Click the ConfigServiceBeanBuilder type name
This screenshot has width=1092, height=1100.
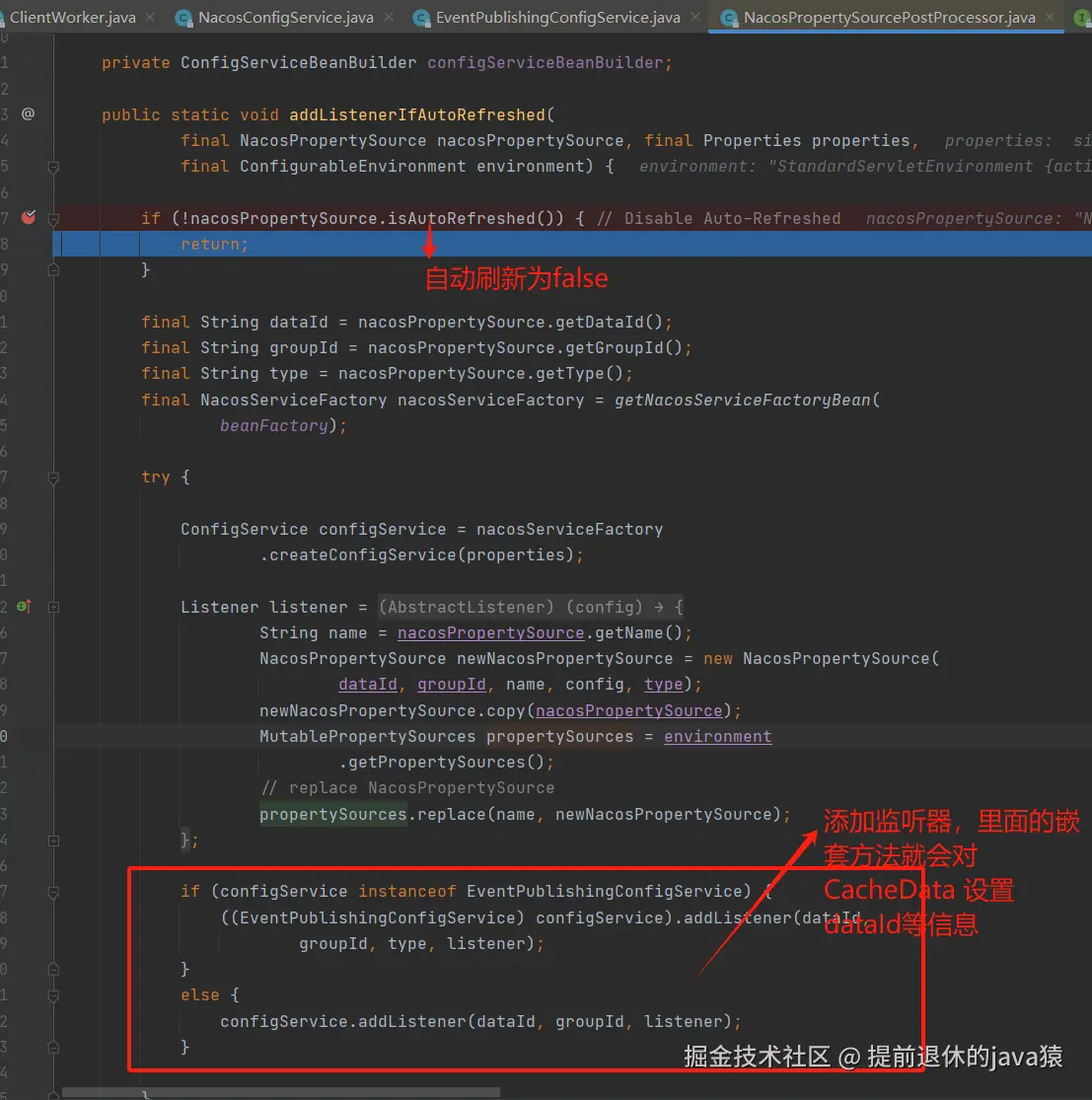(298, 62)
